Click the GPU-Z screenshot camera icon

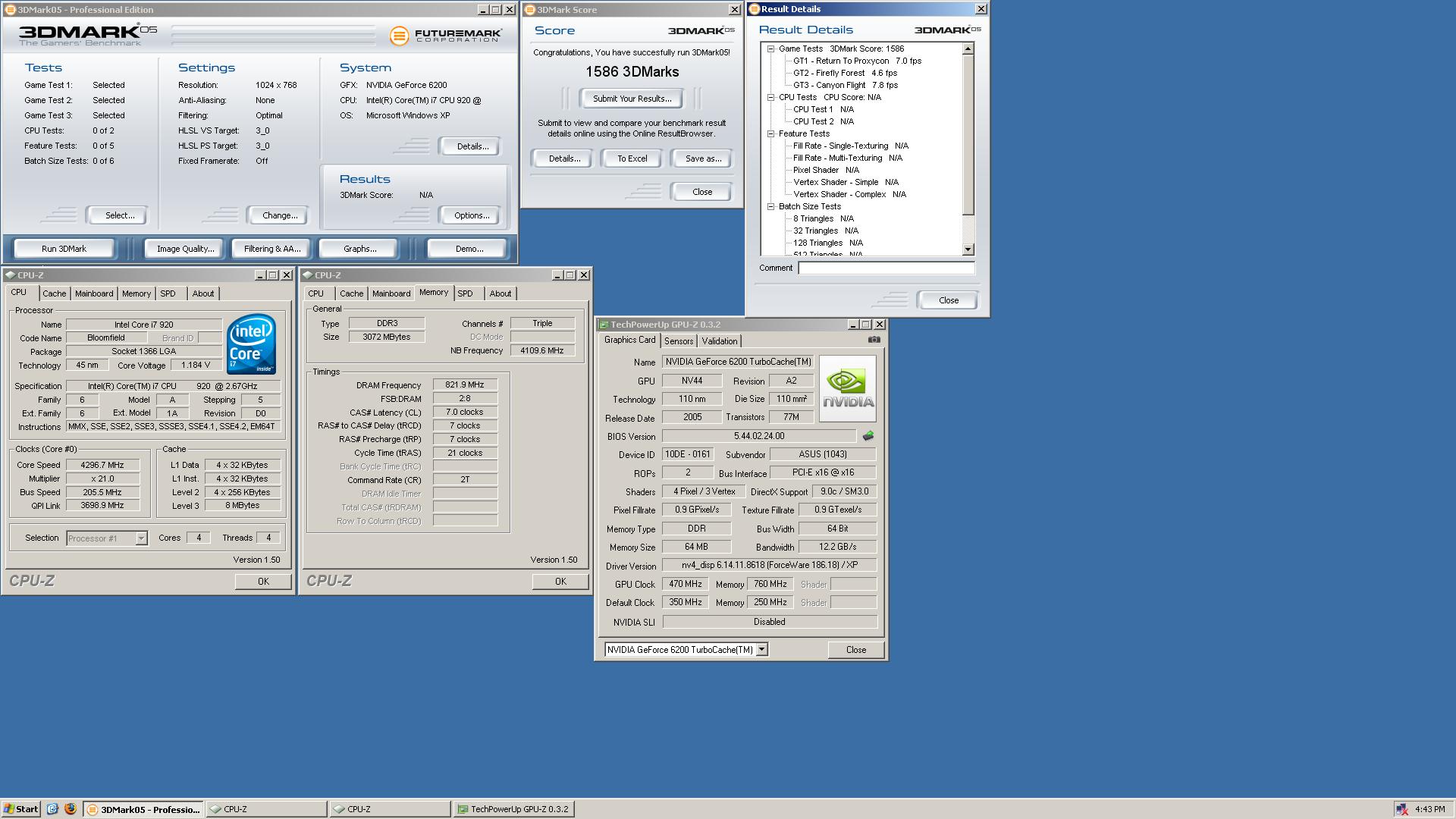tap(874, 340)
